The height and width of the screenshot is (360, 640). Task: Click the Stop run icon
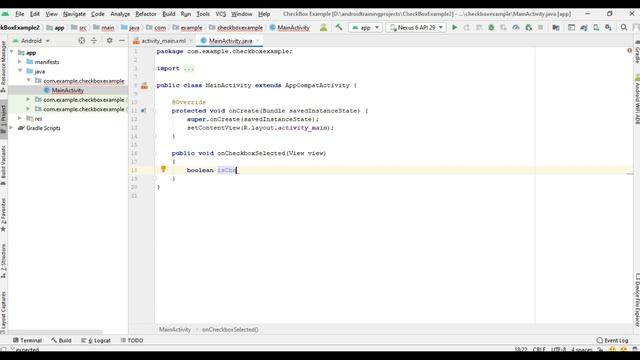point(540,27)
